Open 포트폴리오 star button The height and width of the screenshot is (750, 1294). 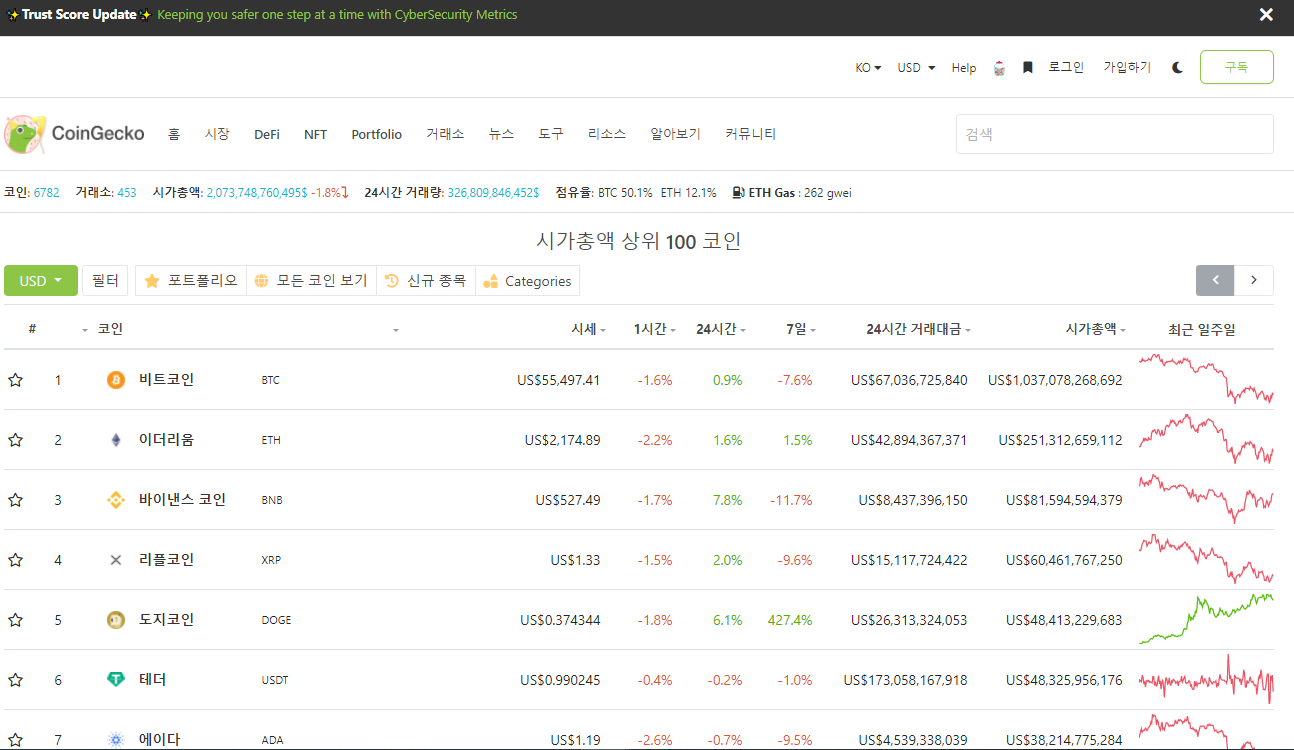(191, 281)
